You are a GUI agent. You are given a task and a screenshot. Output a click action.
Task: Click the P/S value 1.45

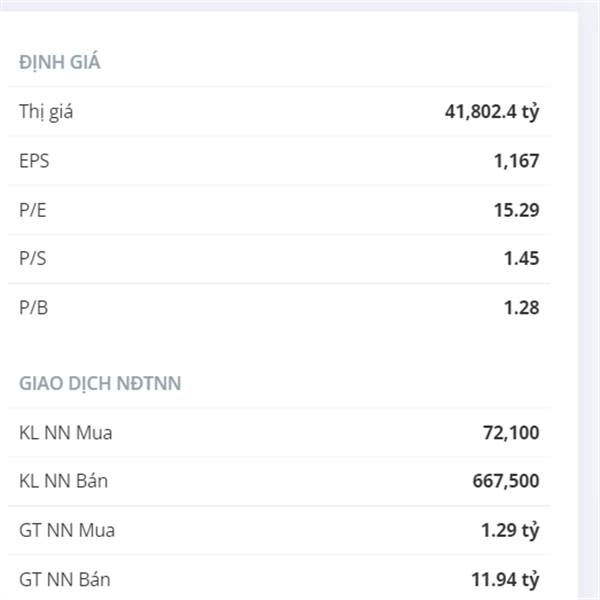pyautogui.click(x=522, y=258)
